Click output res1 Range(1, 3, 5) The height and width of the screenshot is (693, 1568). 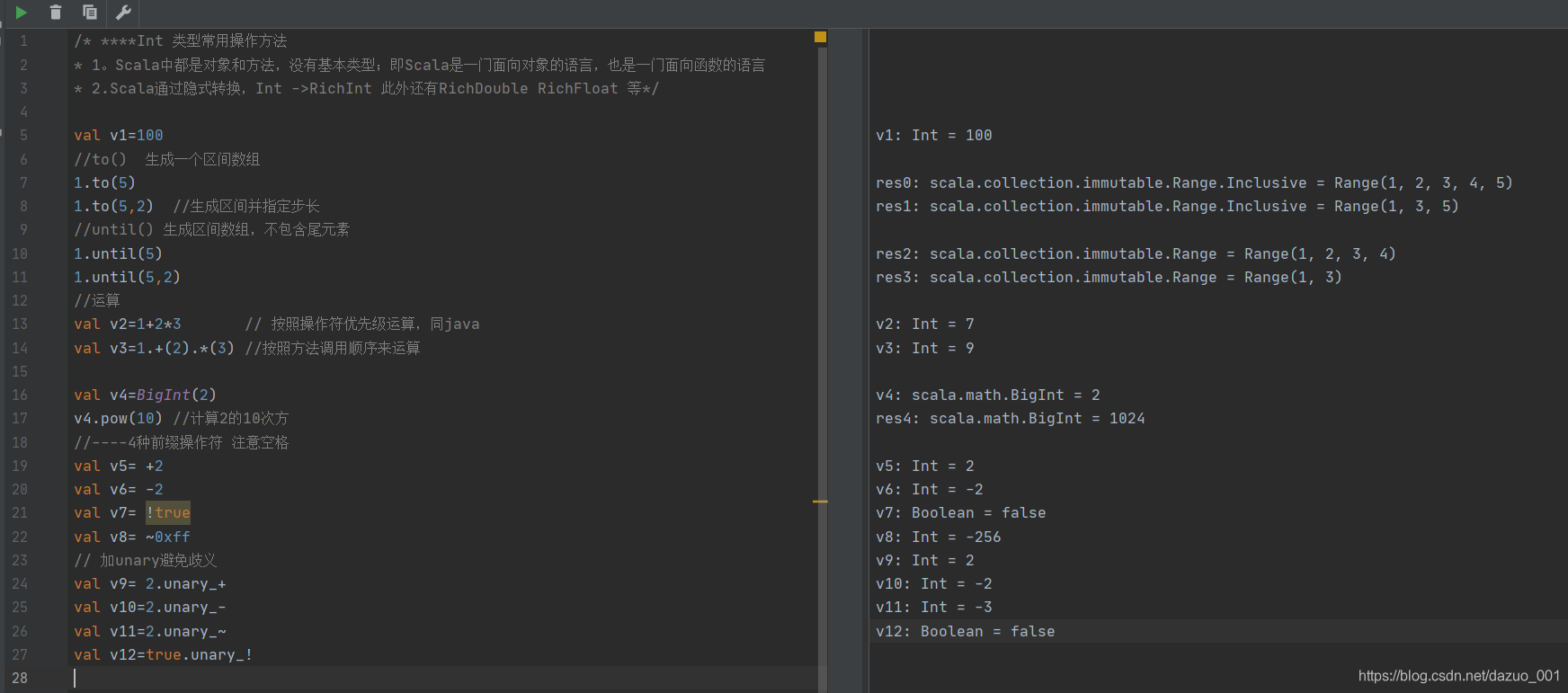click(1167, 206)
